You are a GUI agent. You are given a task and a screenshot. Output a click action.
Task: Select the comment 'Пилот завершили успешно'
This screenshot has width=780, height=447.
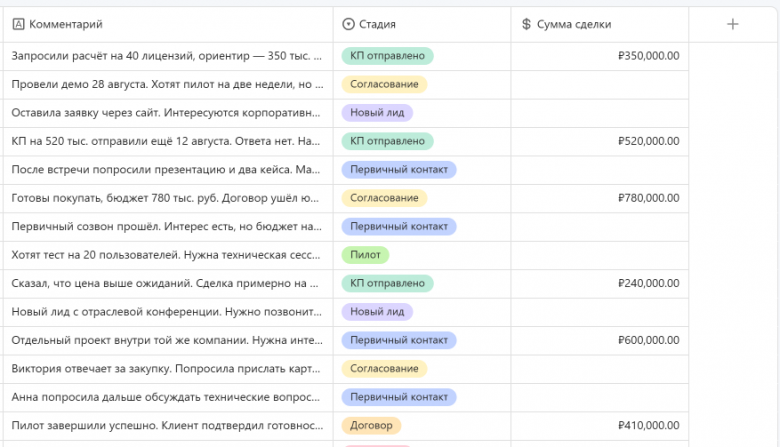click(x=168, y=426)
